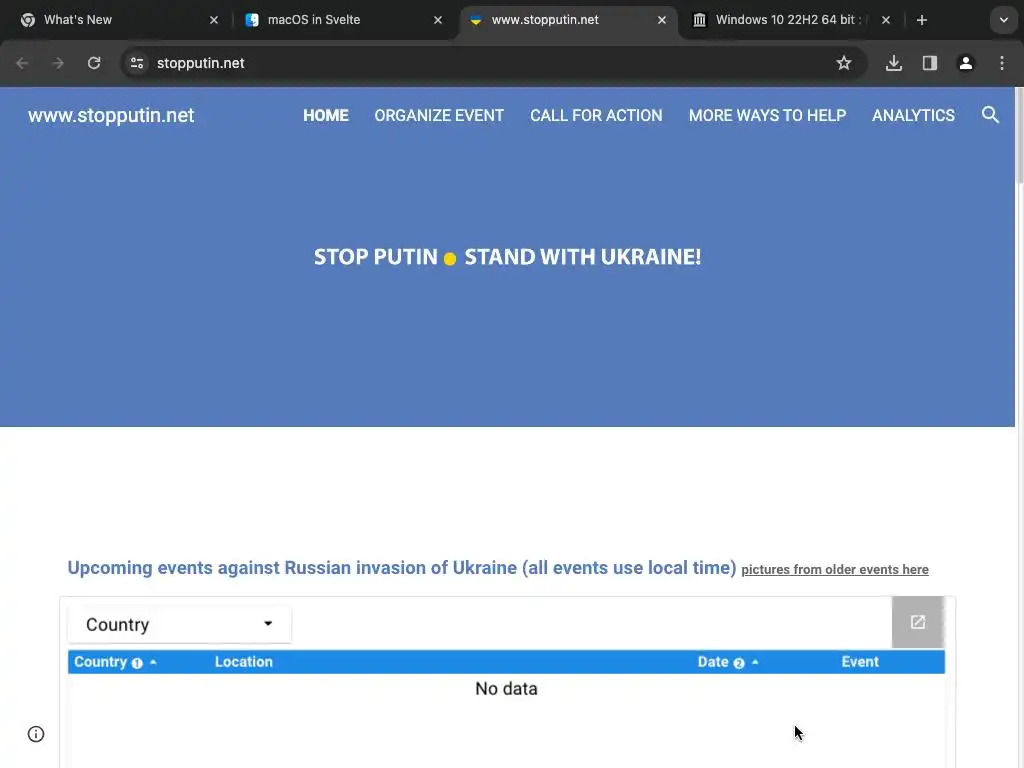1024x768 pixels.
Task: Open the HOME menu item
Action: point(325,116)
